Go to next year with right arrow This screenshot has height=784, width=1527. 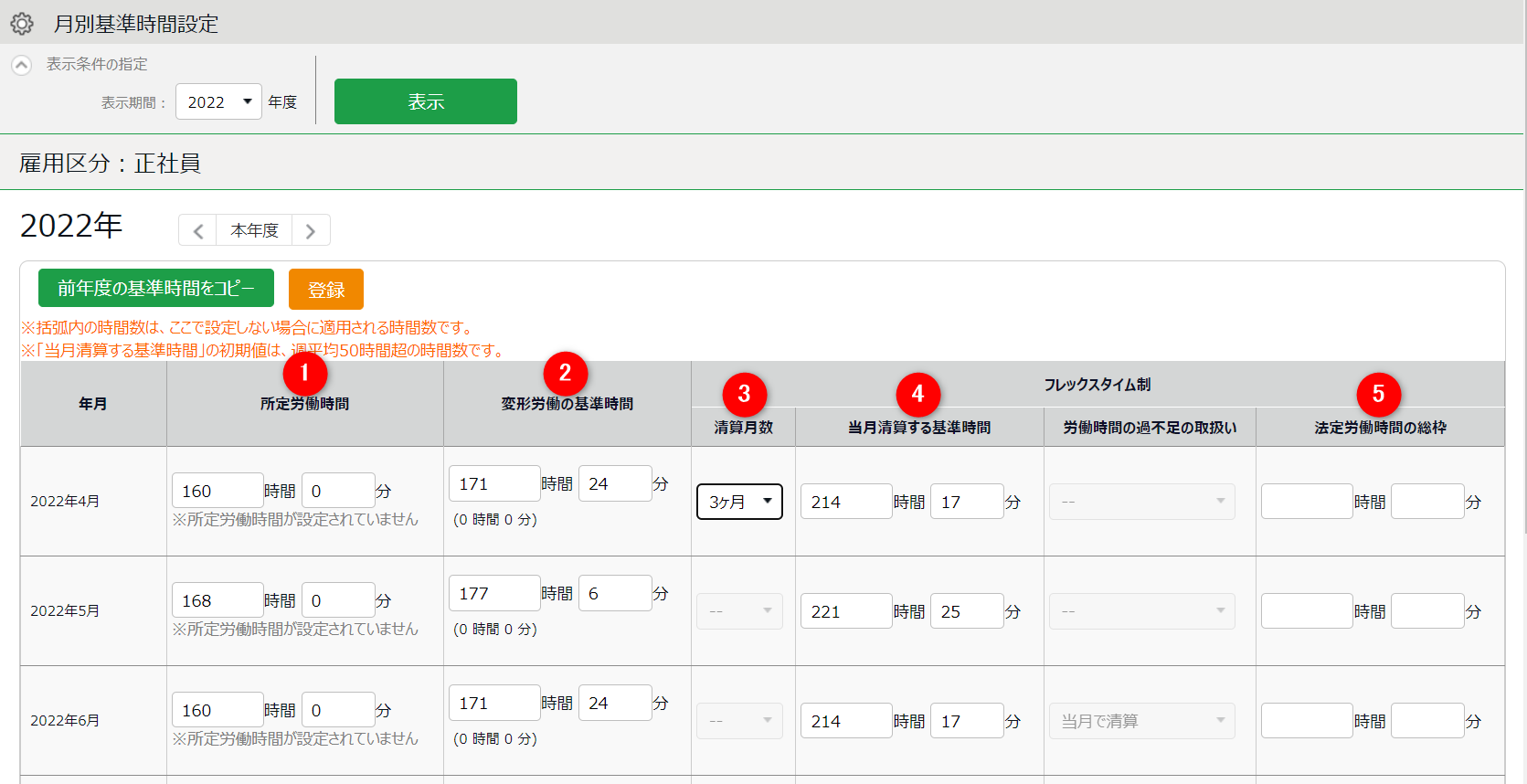[311, 231]
